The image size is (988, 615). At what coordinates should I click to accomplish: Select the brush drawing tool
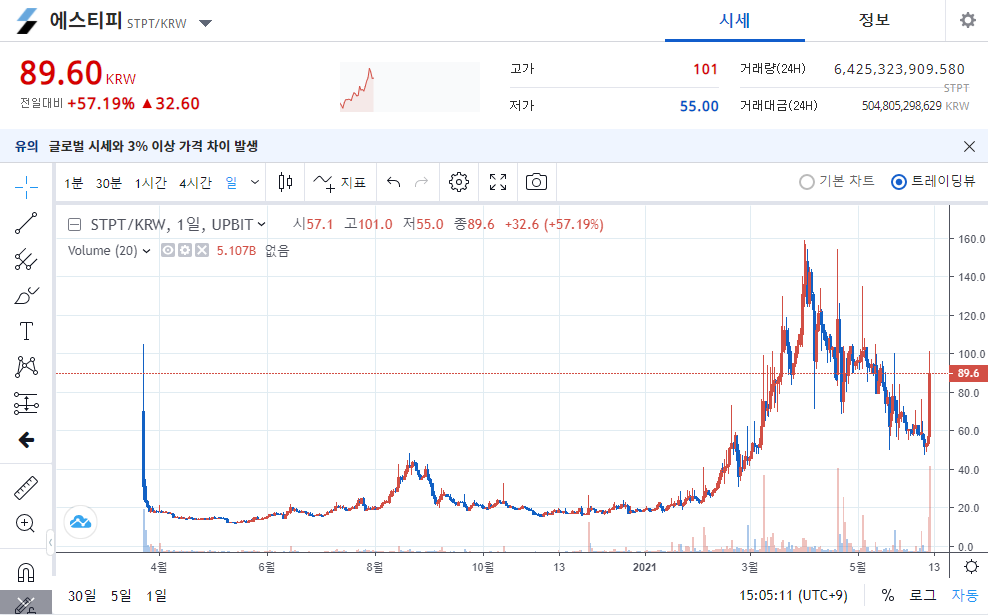click(26, 295)
